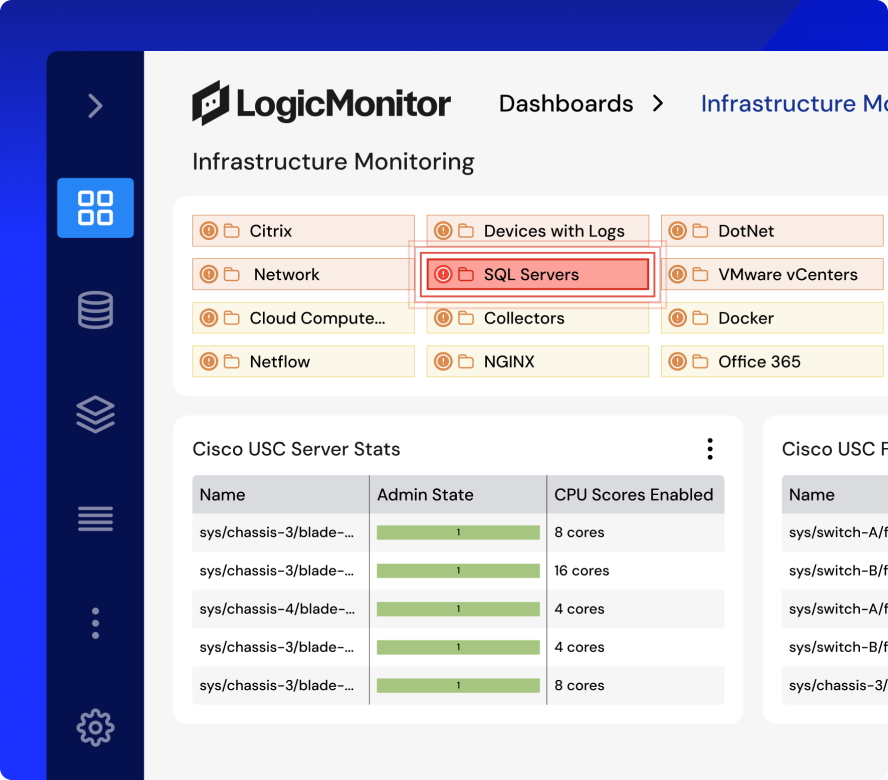Viewport: 888px width, 780px height.
Task: Click the folder icon on Docker tile
Action: [x=701, y=318]
